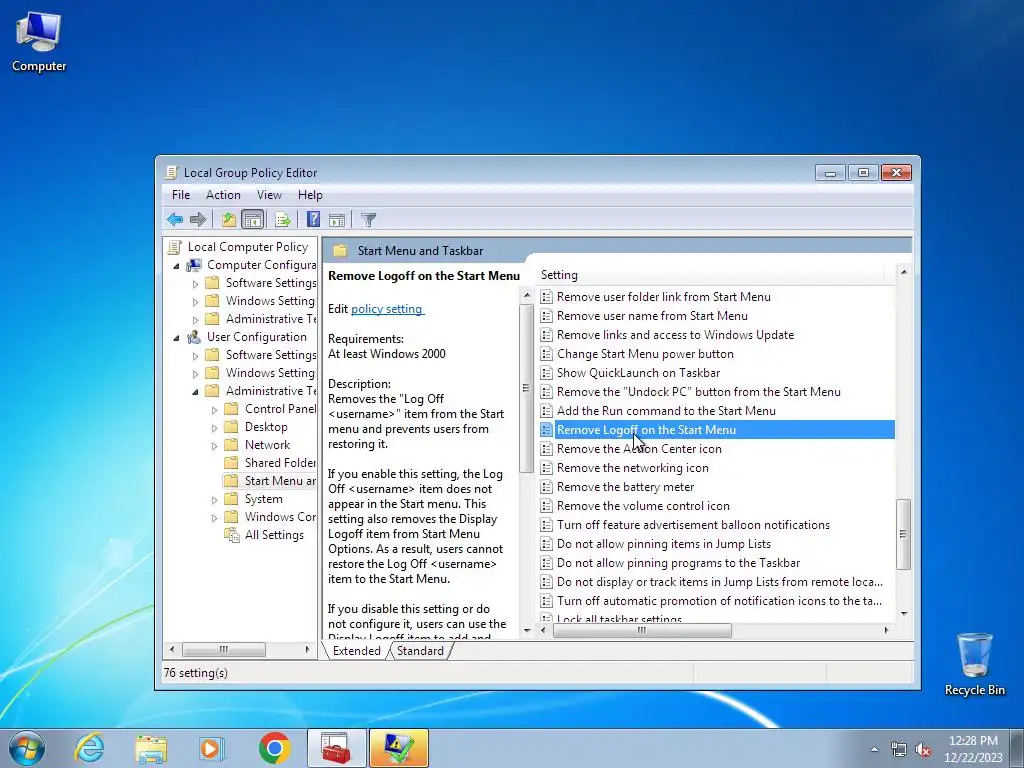Open the Action menu

(223, 195)
